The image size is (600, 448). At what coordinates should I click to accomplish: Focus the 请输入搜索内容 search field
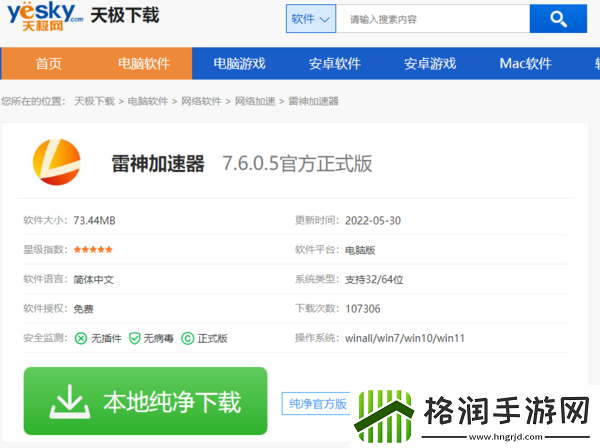tap(433, 19)
